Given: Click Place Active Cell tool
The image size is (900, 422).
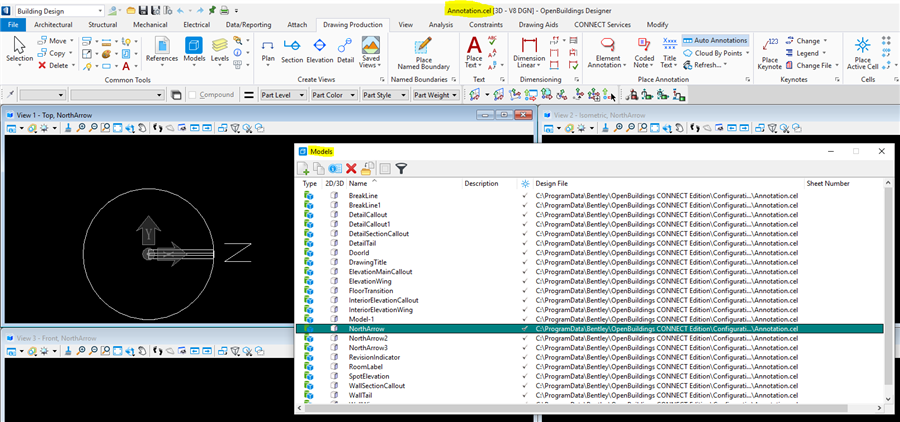Looking at the screenshot, I should coord(862,53).
